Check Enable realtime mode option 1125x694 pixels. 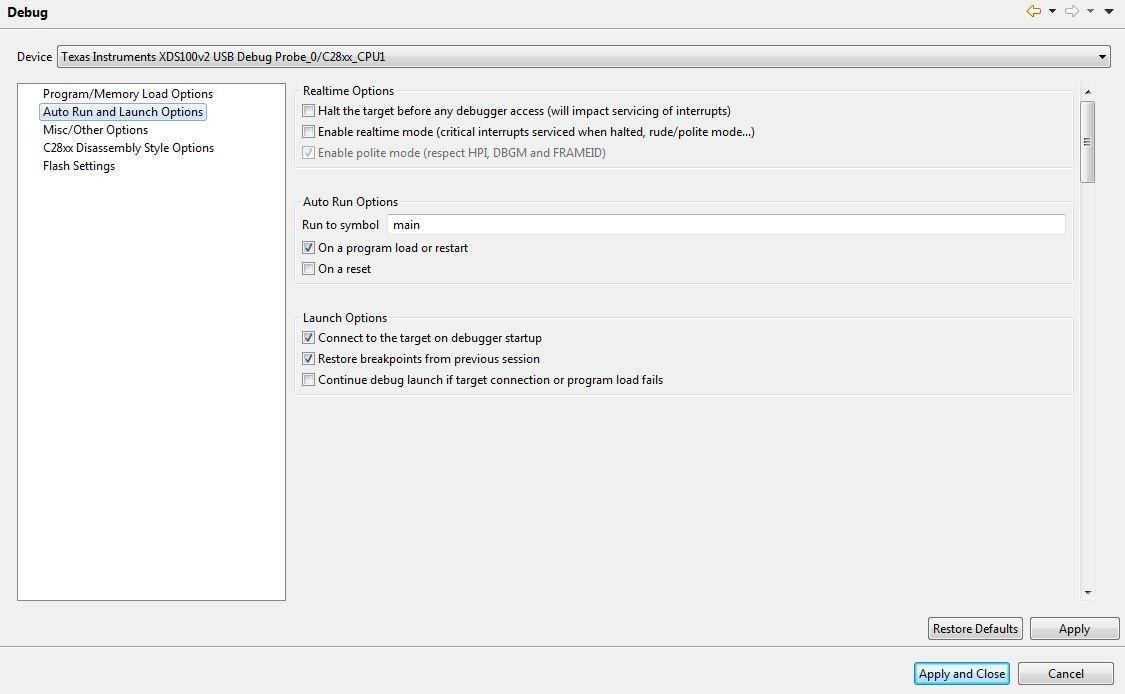309,131
